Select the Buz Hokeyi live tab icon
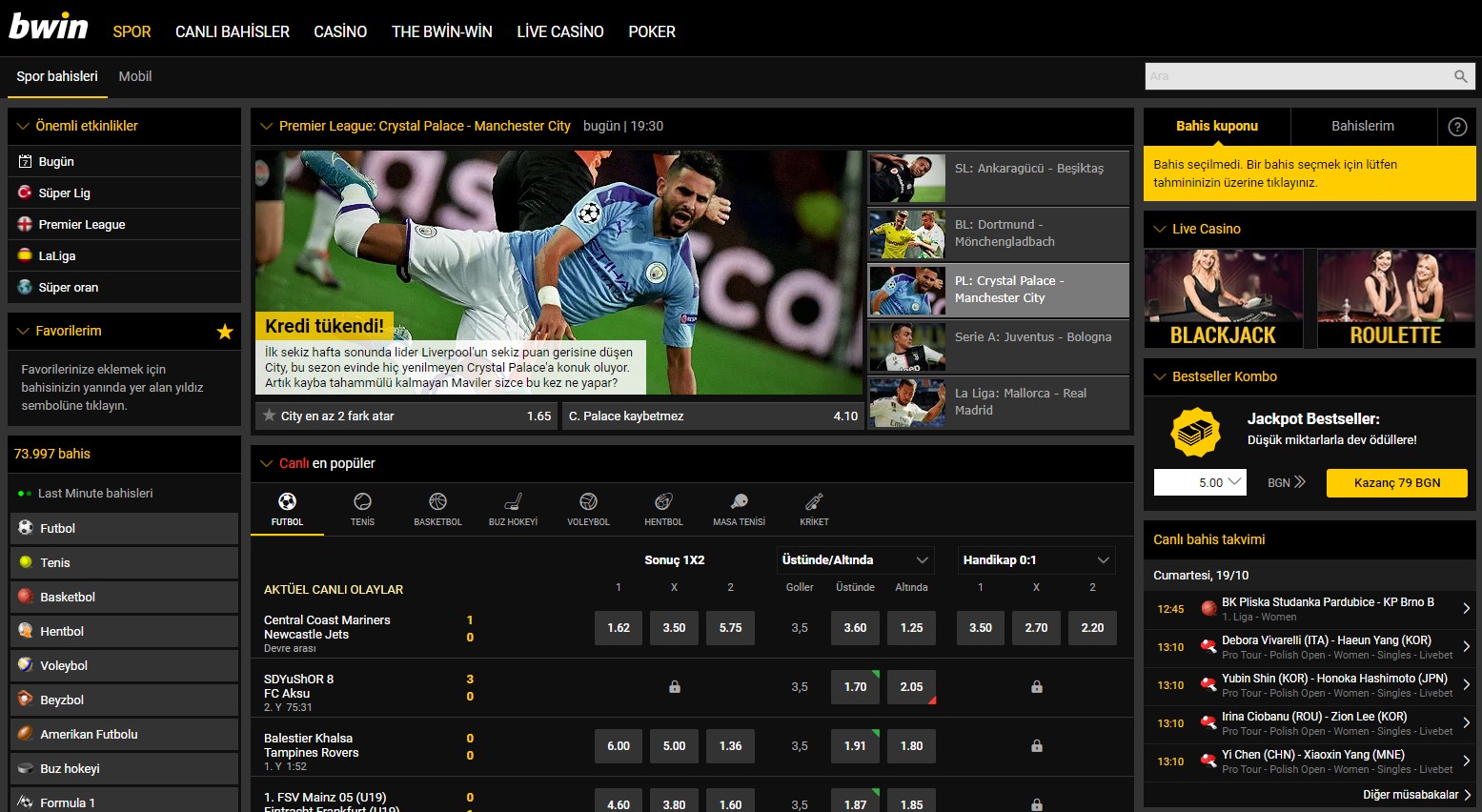Viewport: 1482px width, 812px height. point(513,501)
